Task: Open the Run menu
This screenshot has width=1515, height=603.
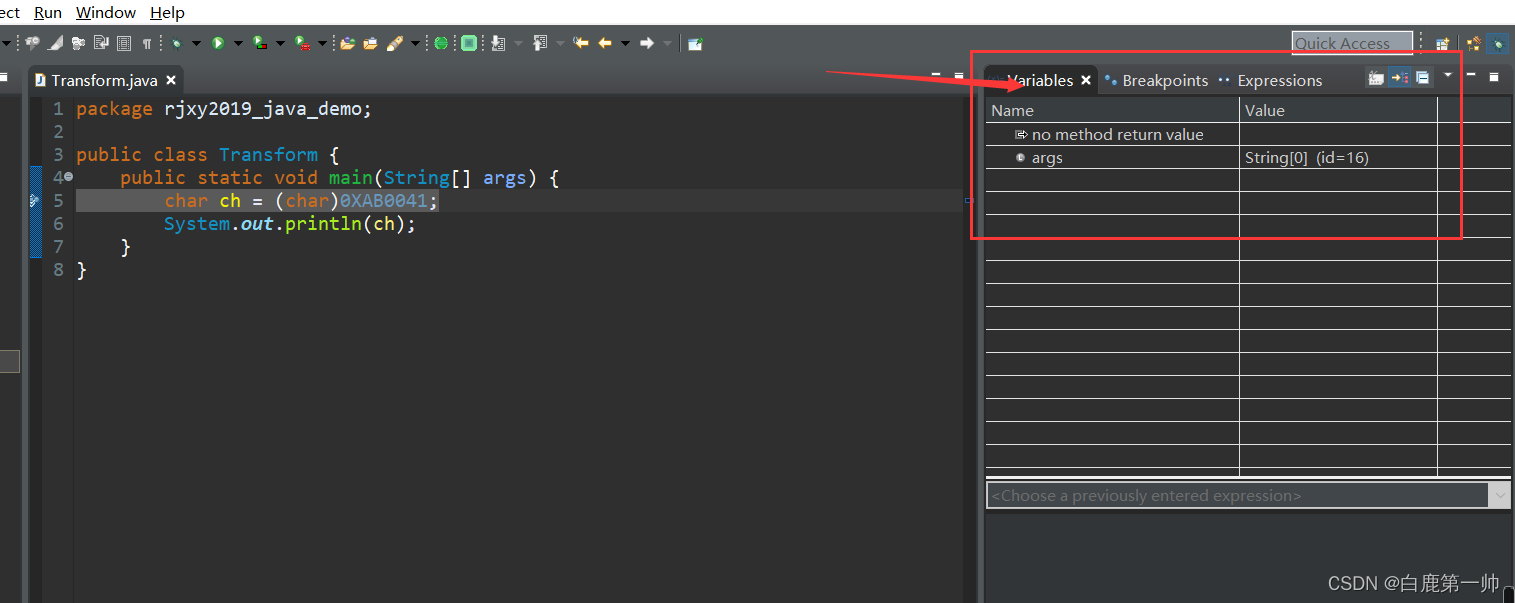Action: [x=48, y=13]
